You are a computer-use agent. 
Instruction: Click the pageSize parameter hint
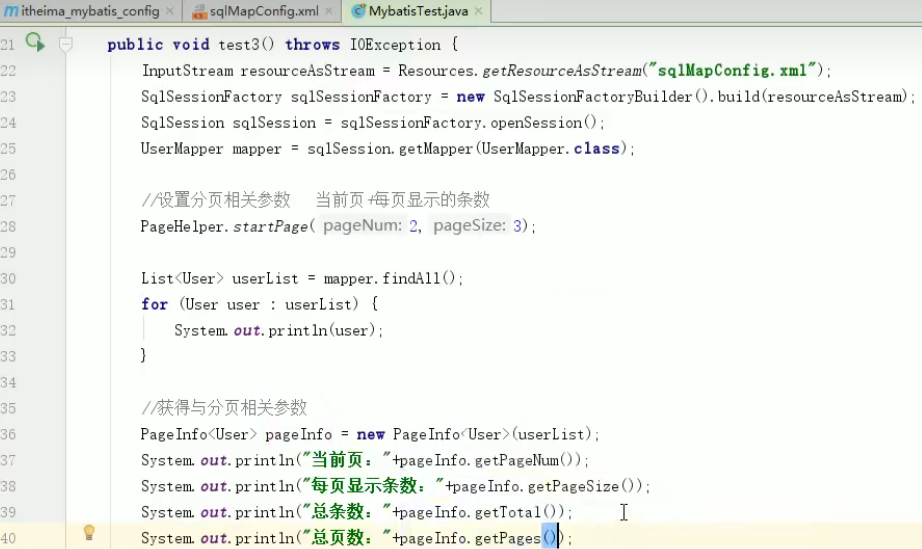pos(469,226)
